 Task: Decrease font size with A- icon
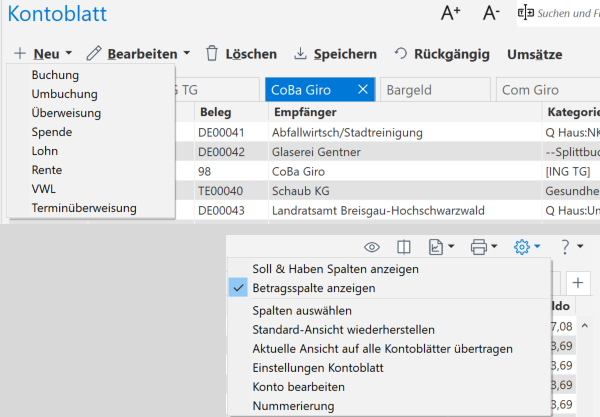pyautogui.click(x=491, y=13)
